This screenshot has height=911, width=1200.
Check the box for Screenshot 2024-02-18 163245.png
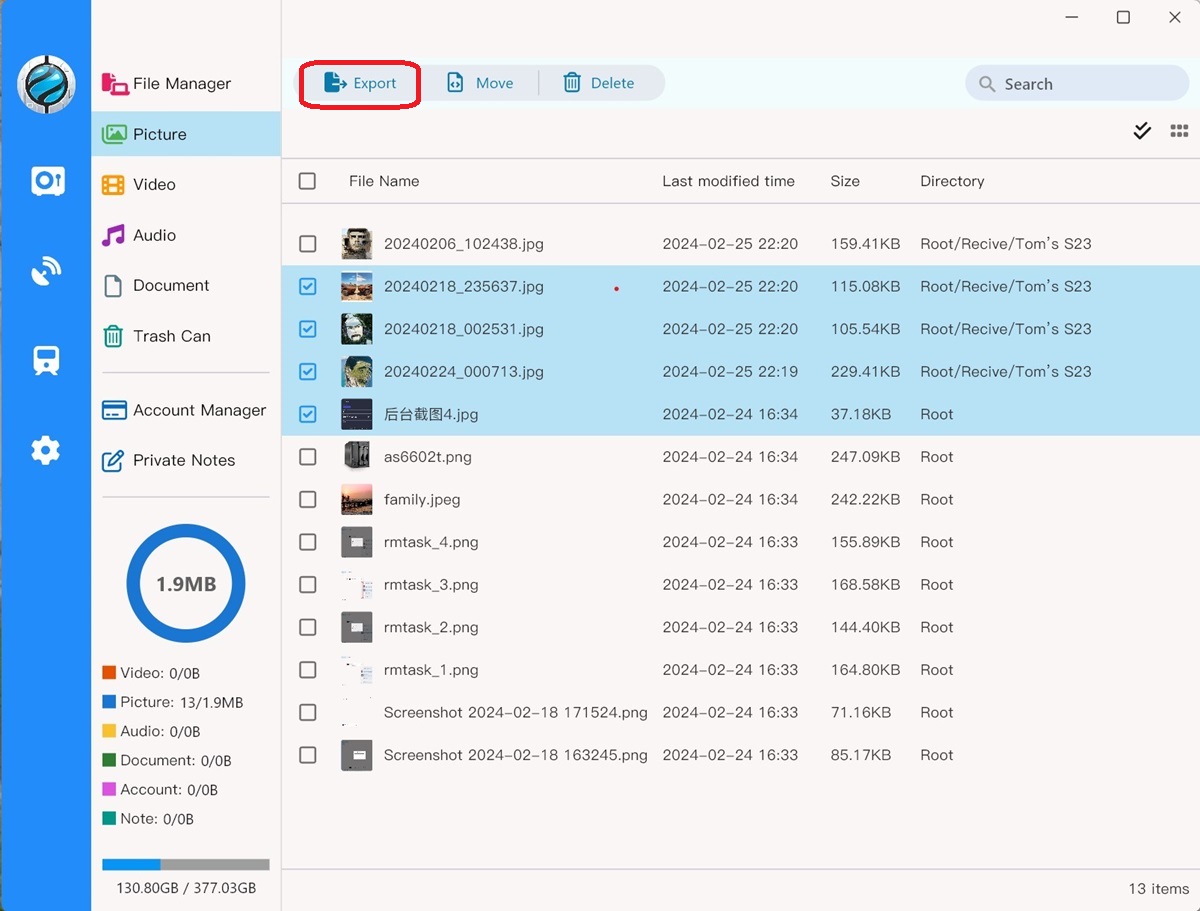pos(307,755)
